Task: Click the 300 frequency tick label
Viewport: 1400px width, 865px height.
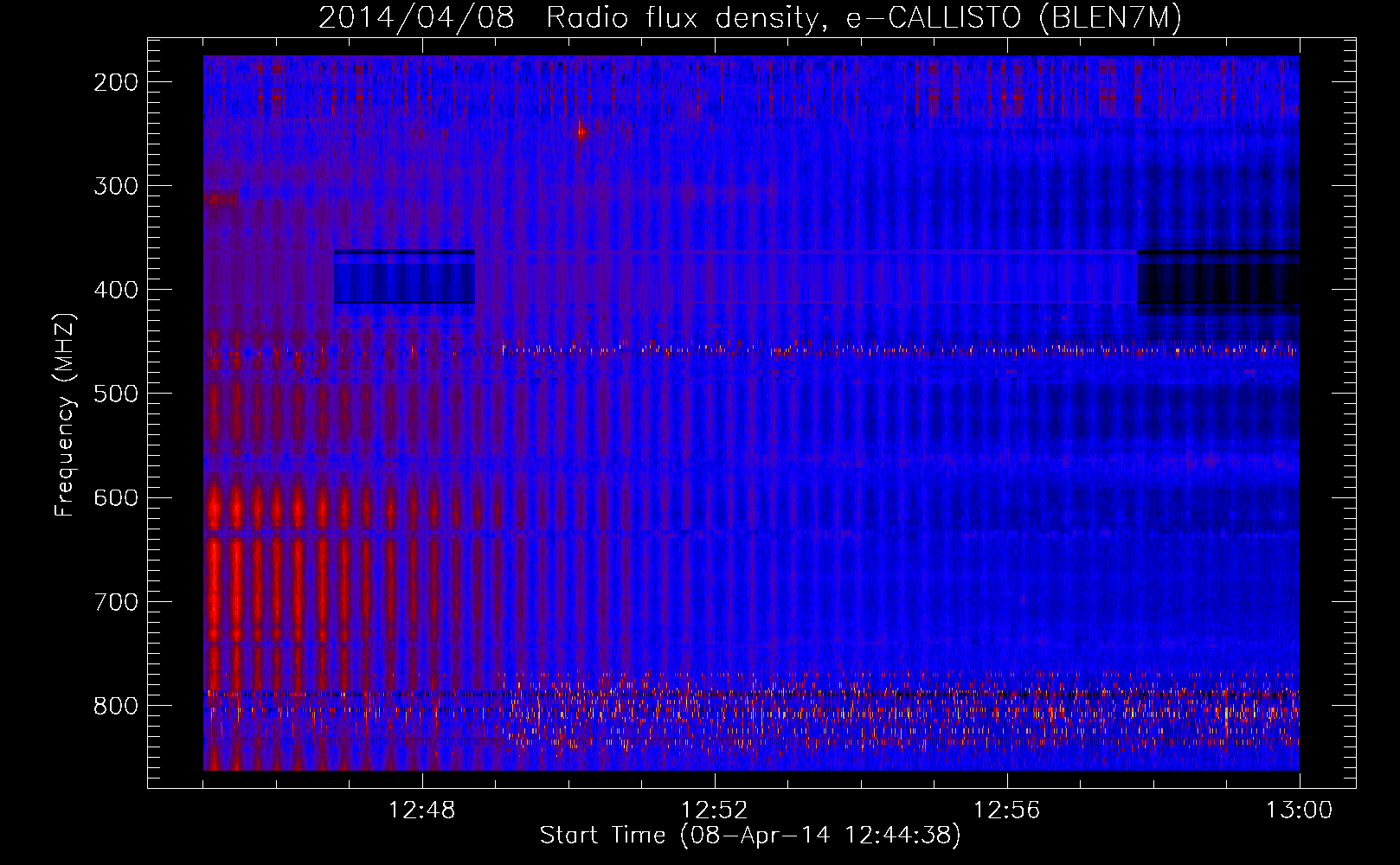Action: pos(115,186)
